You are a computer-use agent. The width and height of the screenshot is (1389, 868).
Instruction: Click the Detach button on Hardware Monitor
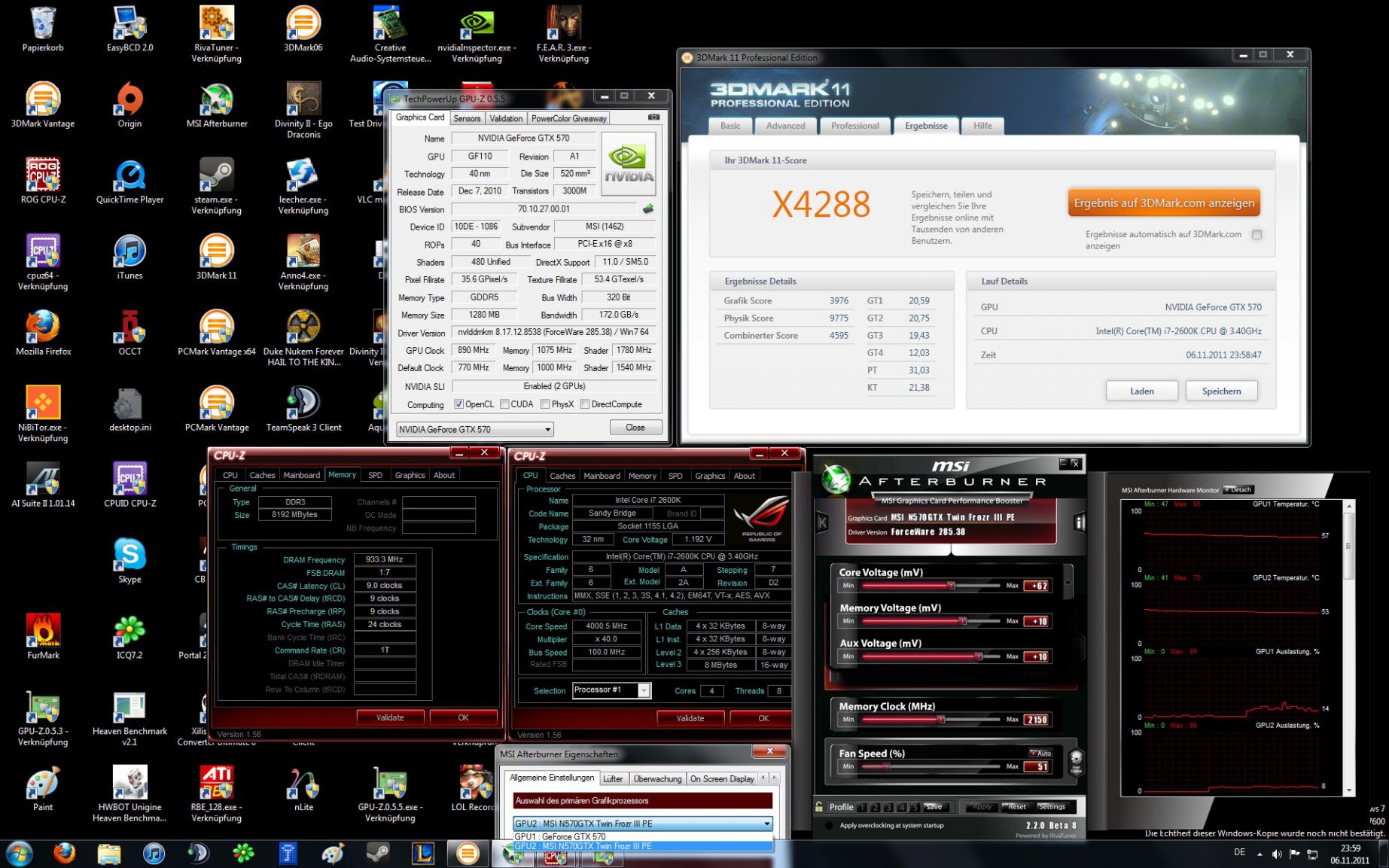(1238, 489)
